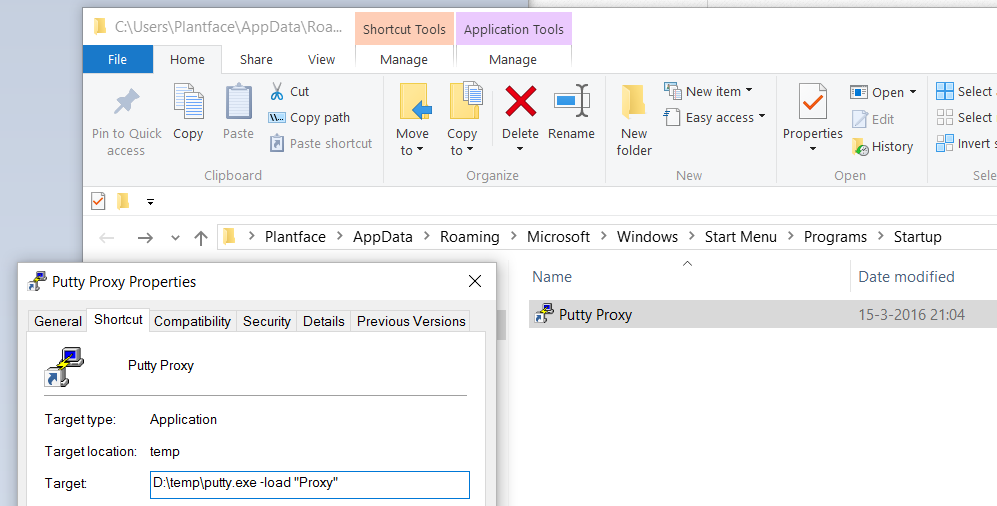The image size is (997, 506).
Task: Expand the Properties dropdown arrow
Action: pos(813,149)
